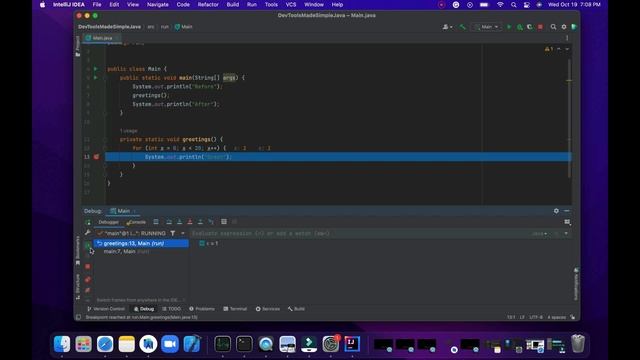Open Run menu in menu bar

[x=252, y=4]
